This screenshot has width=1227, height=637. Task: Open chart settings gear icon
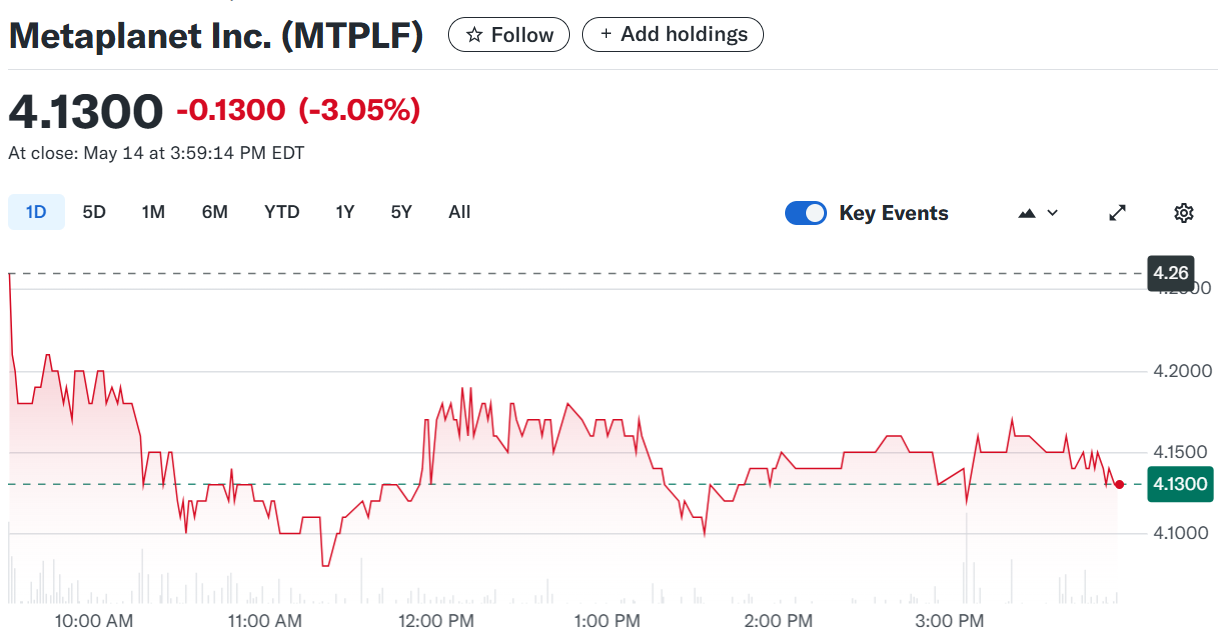click(1184, 213)
